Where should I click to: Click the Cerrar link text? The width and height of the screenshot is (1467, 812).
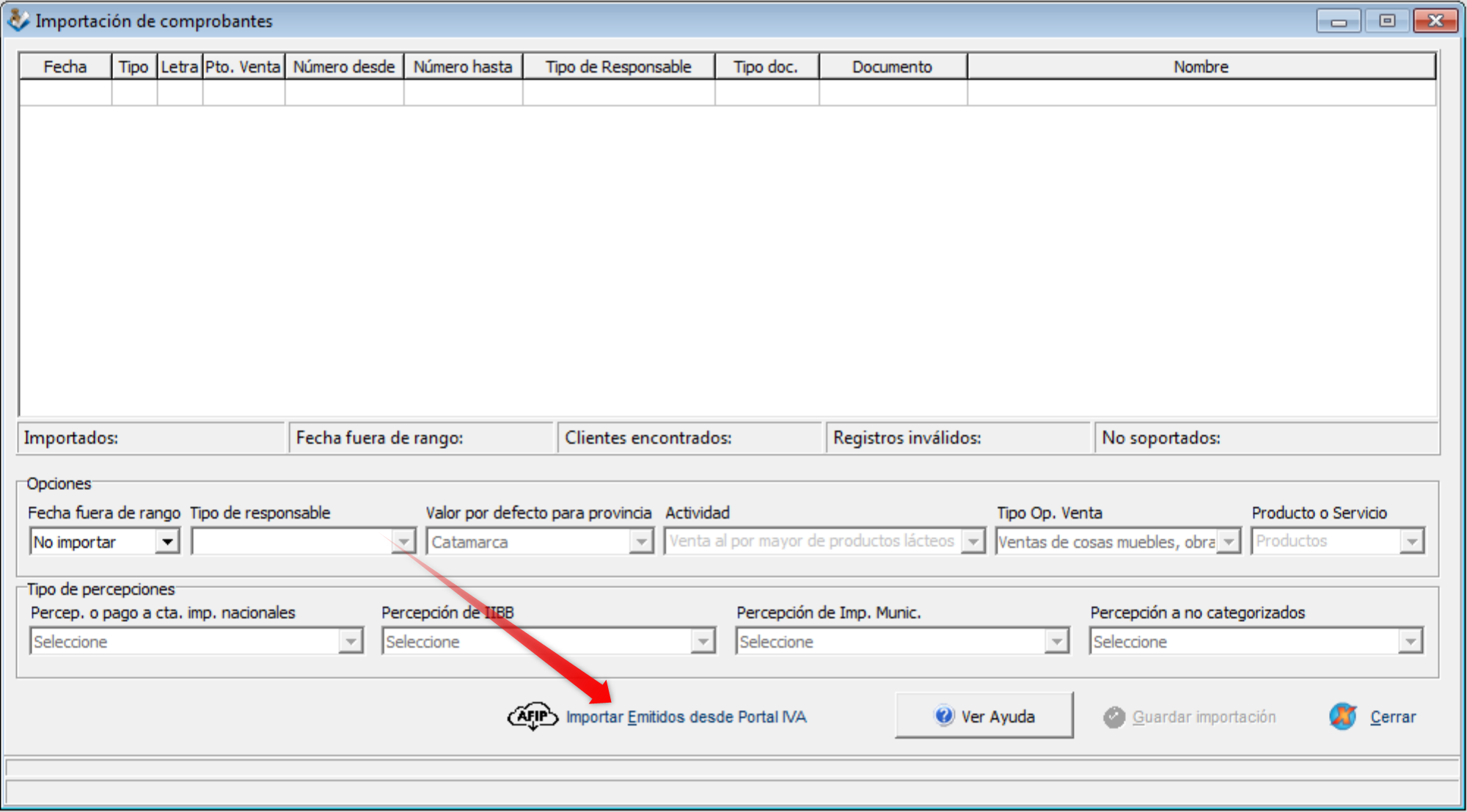point(1392,717)
